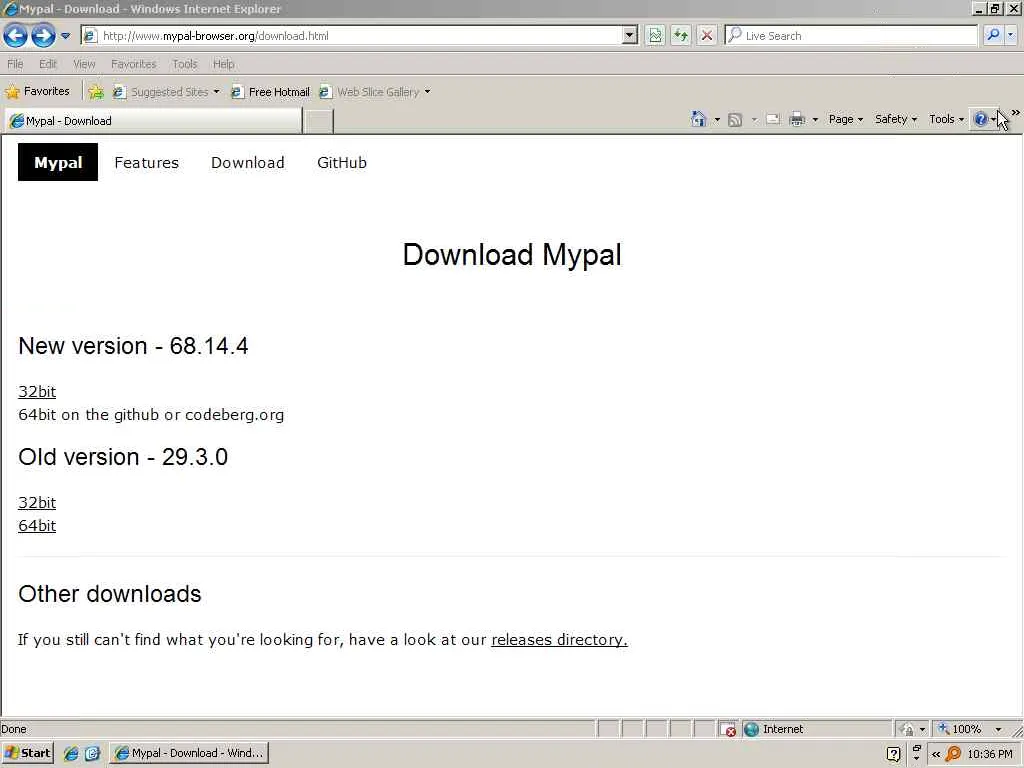Viewport: 1024px width, 768px height.
Task: Select the Mypal - Download tab
Action: pos(153,121)
